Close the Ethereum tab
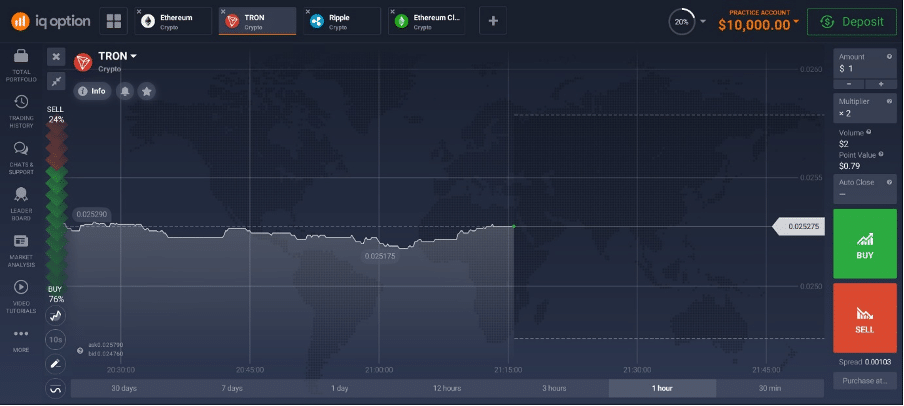The image size is (904, 406). tap(138, 11)
